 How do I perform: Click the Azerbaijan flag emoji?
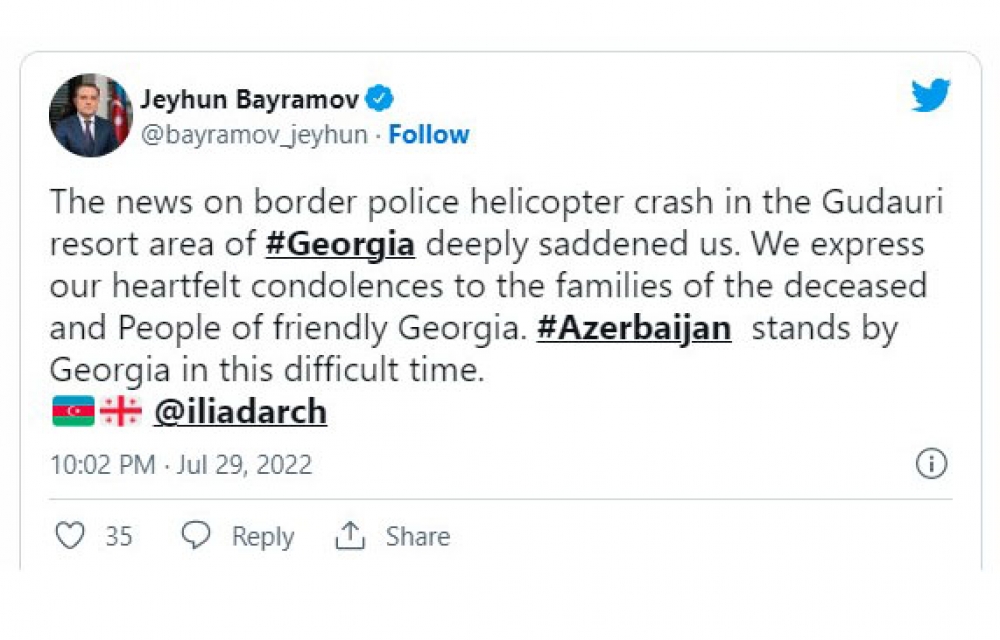73,411
